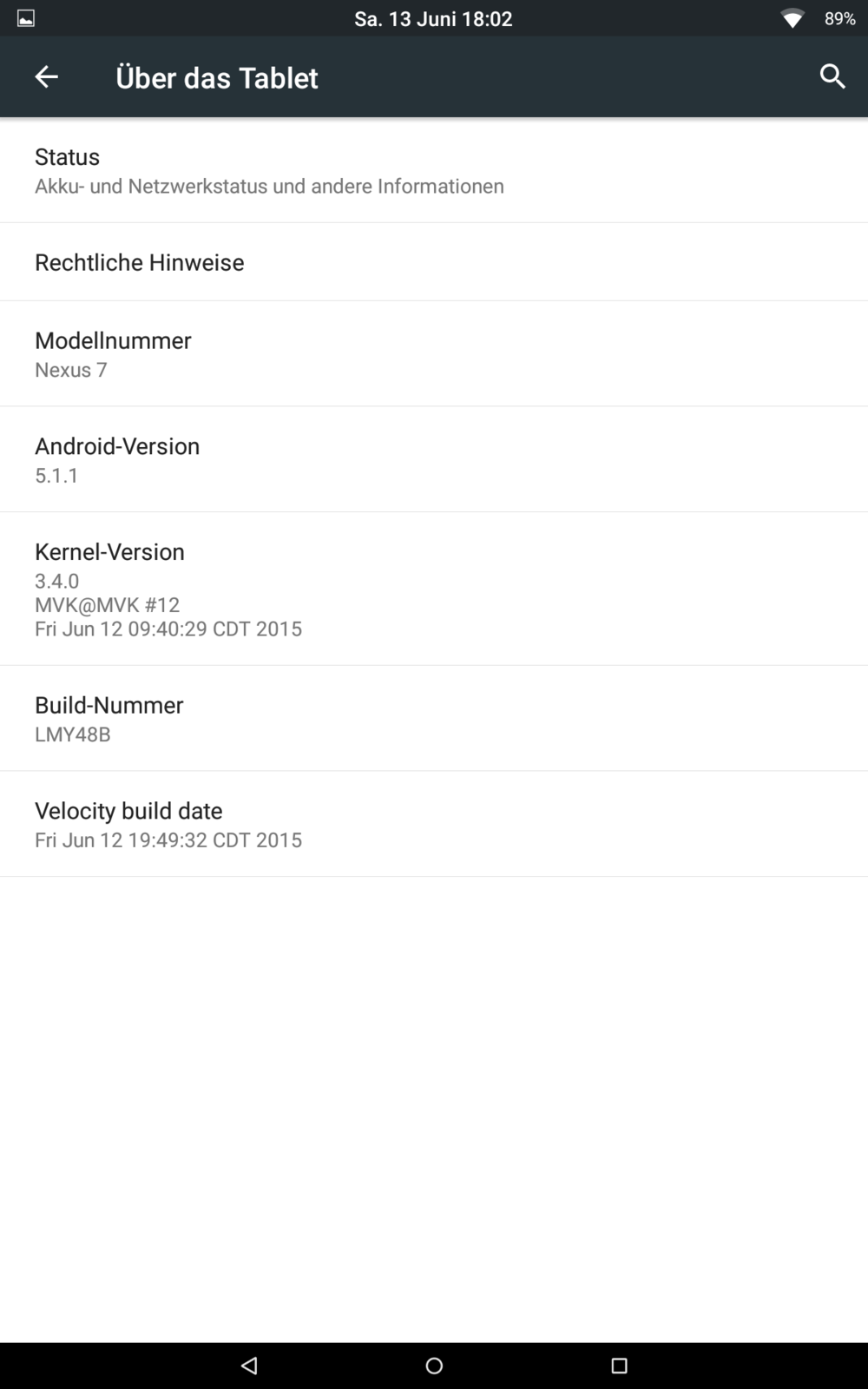The image size is (868, 1389).
Task: Tap the Build-Nummer LMY48B entry
Action: coord(434,718)
